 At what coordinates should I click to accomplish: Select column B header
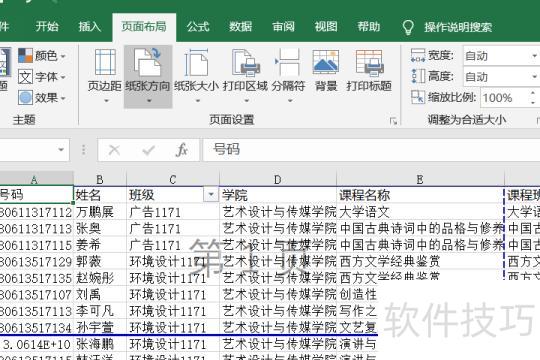(100, 179)
